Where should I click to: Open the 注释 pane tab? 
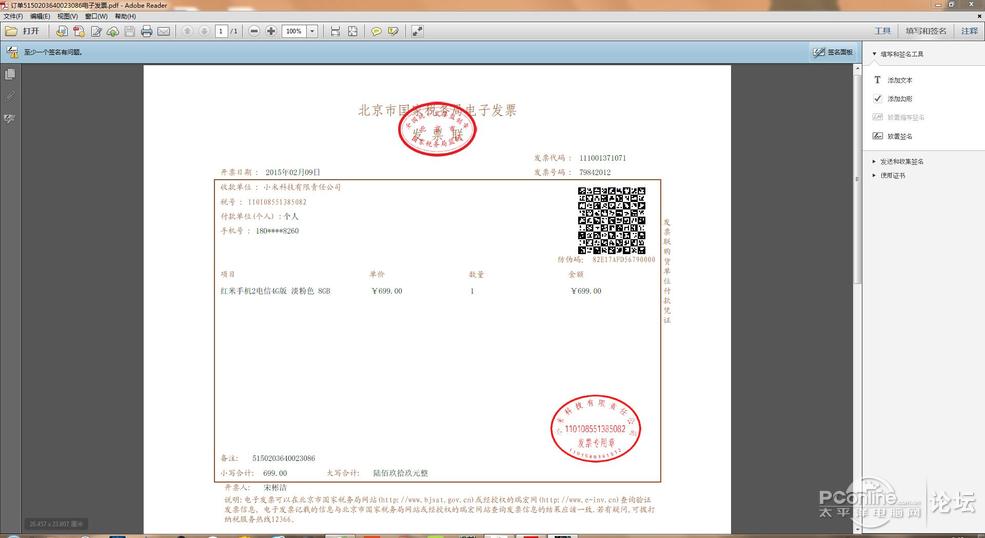(969, 31)
